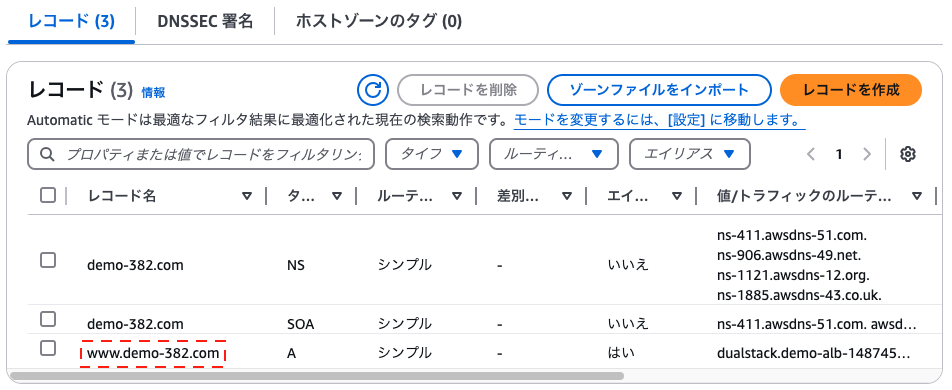Open the エイリアス filter dropdown
Image resolution: width=952 pixels, height=390 pixels.
[690, 154]
